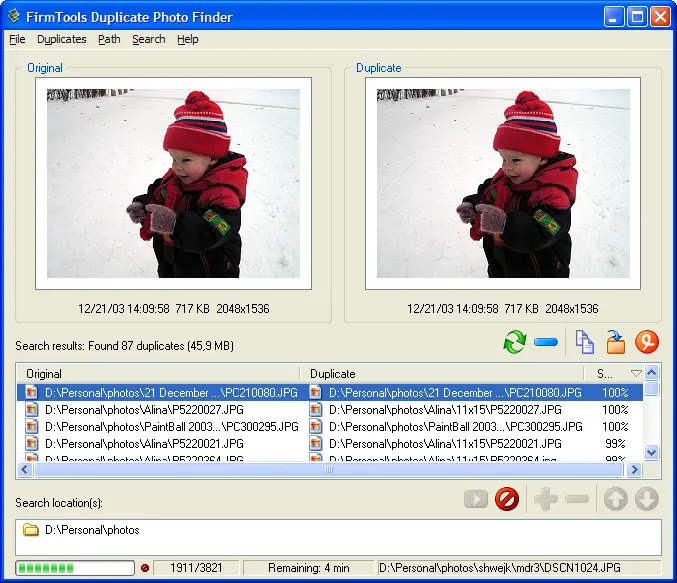The image size is (677, 583).
Task: Click the Original column header
Action: [160, 373]
